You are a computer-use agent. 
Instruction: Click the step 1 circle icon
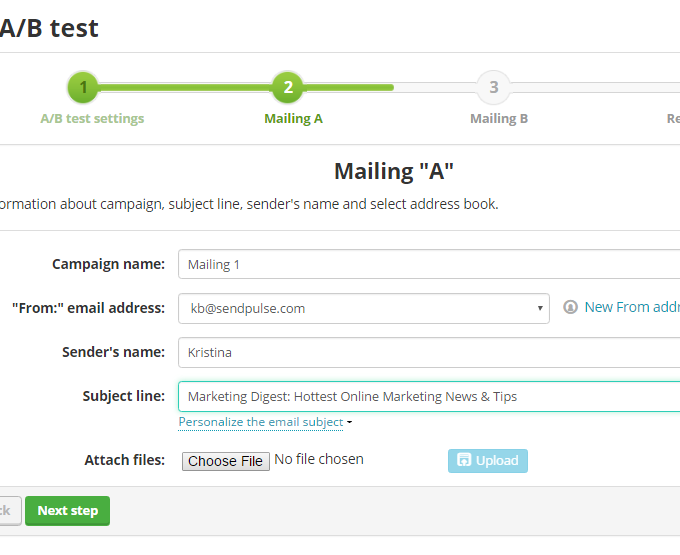click(x=84, y=87)
